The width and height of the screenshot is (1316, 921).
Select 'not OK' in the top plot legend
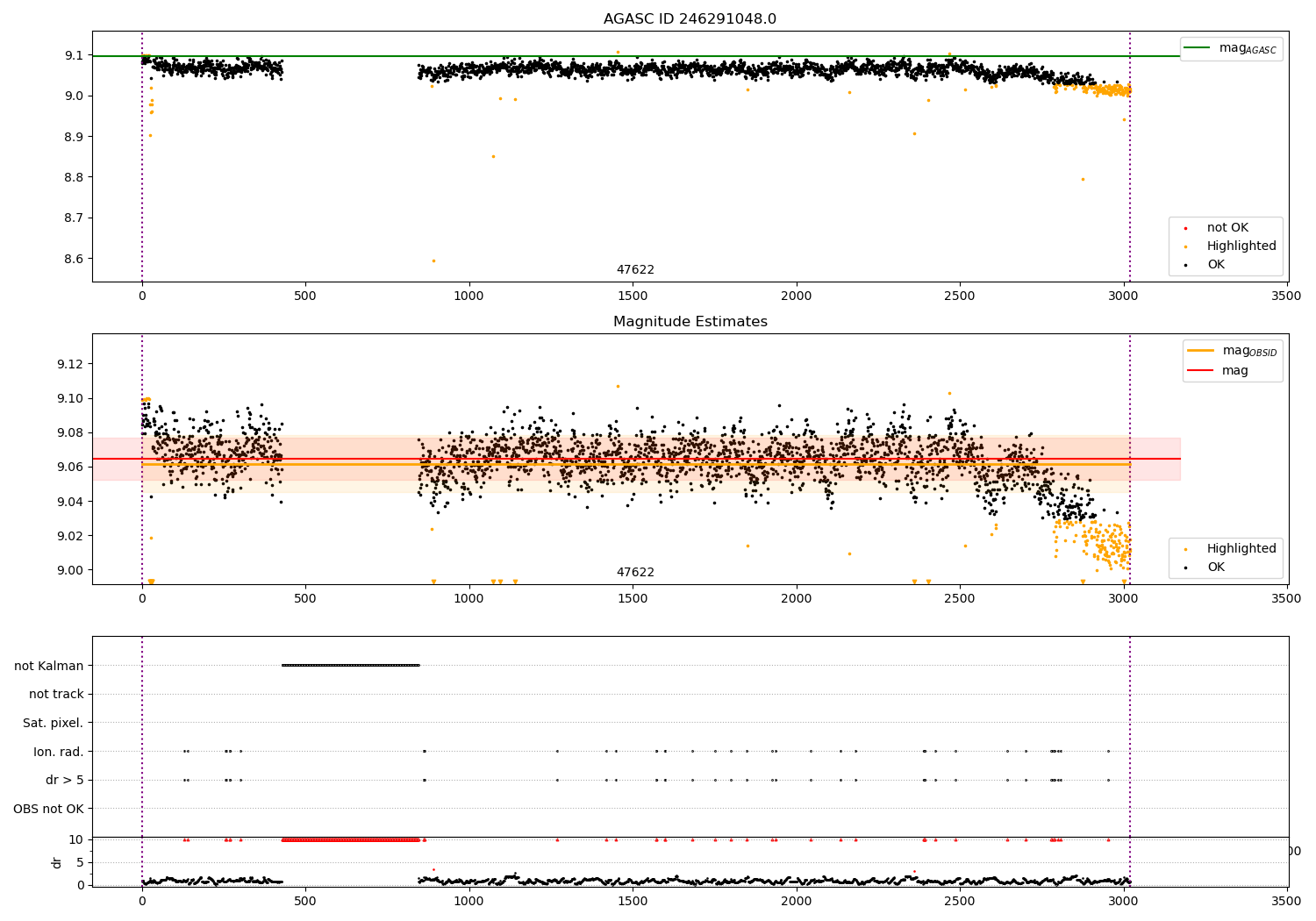(x=1227, y=227)
